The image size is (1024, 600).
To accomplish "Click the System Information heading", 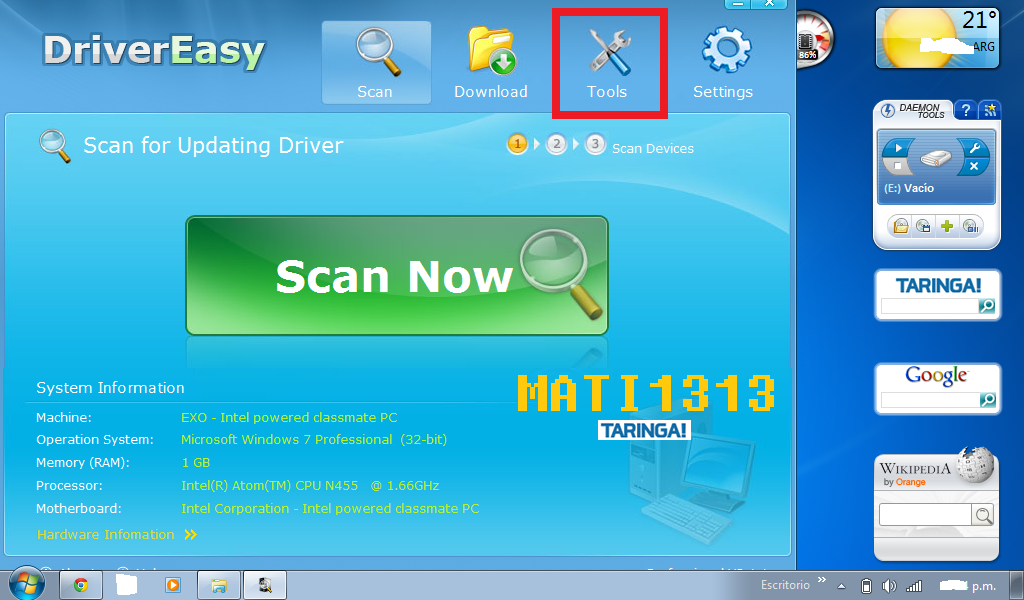I will 110,388.
